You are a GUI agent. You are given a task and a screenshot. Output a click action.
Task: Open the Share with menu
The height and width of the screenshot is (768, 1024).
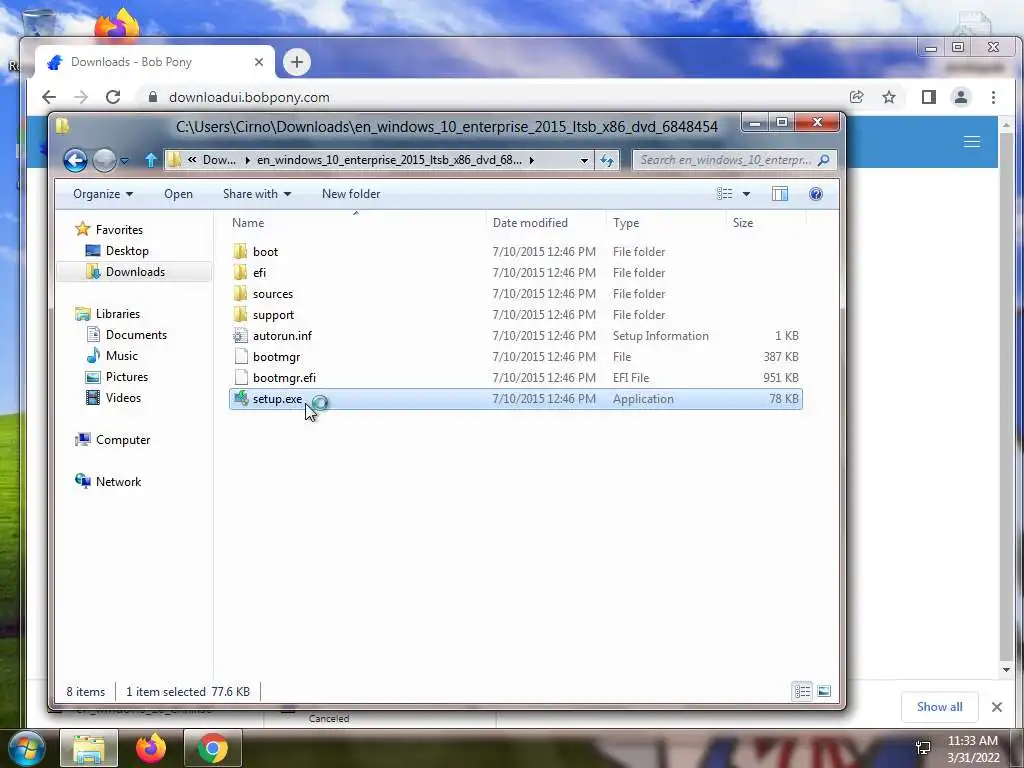257,194
